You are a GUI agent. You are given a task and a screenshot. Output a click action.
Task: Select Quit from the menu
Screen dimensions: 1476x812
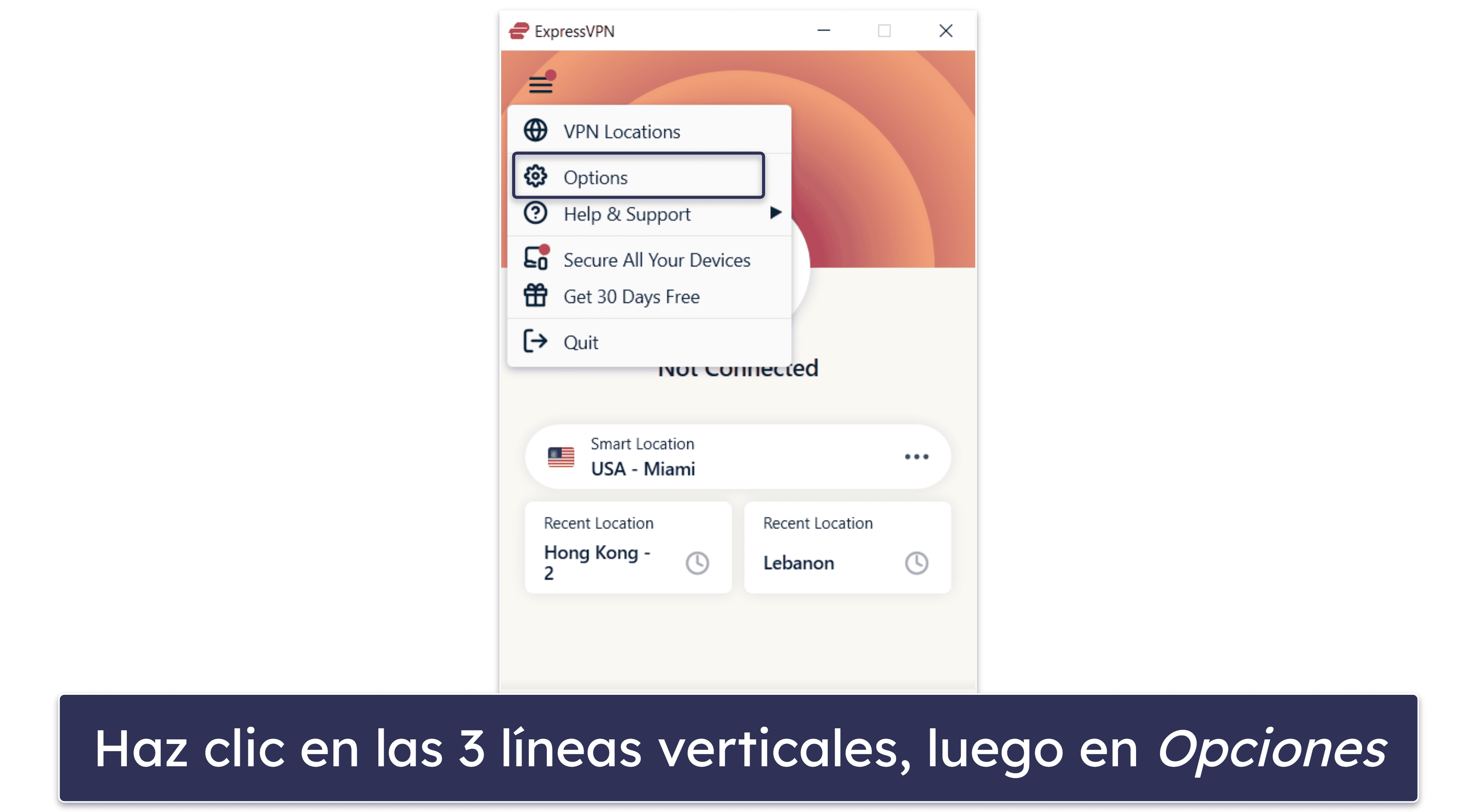[x=649, y=342]
